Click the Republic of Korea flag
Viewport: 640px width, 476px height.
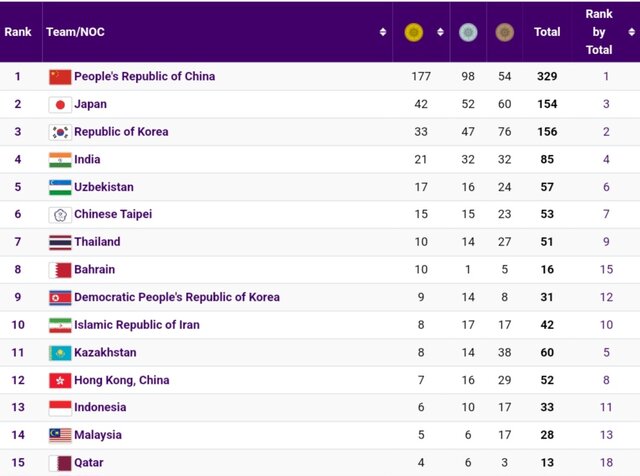(x=60, y=132)
